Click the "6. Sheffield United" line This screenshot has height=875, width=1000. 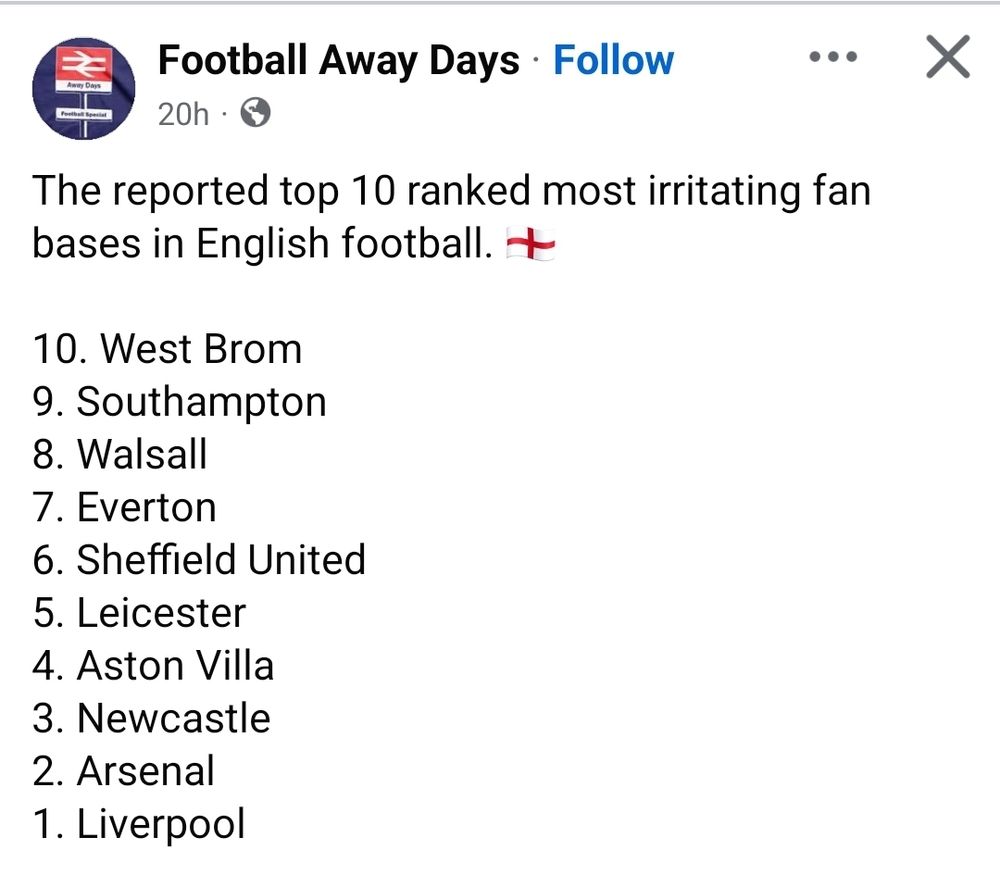click(199, 560)
